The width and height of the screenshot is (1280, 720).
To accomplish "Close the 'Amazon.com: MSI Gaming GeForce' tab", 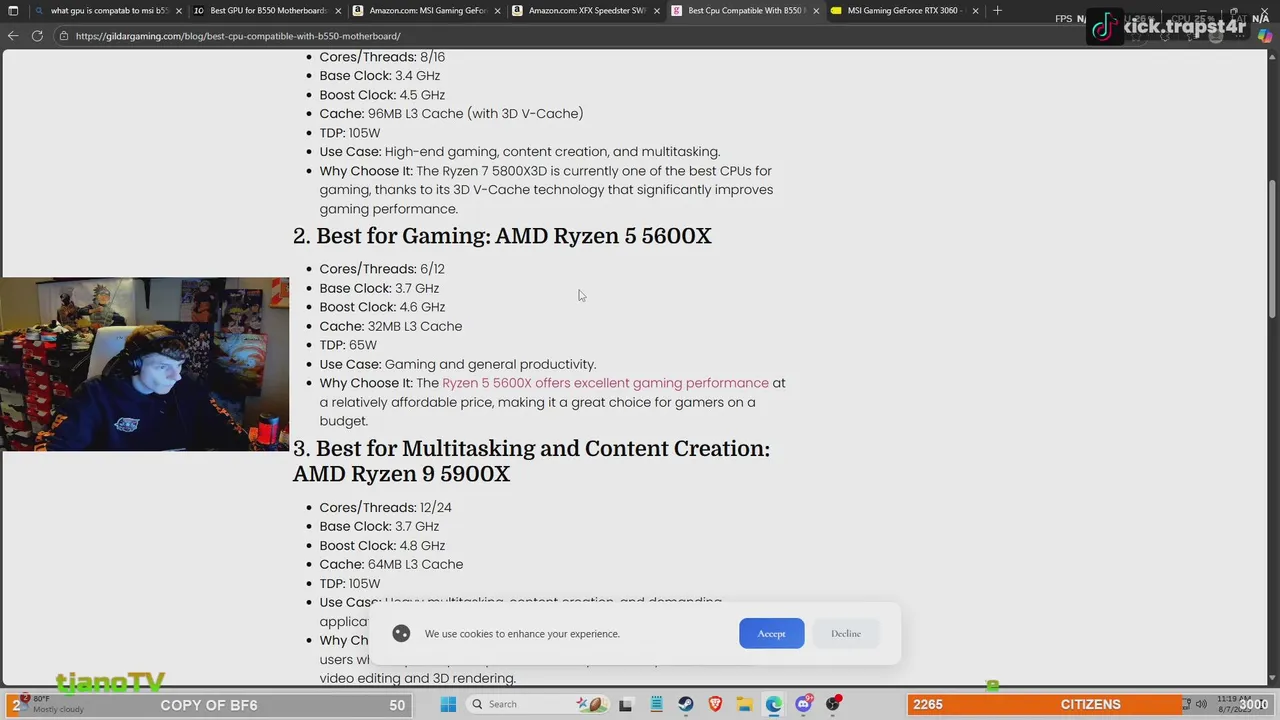I will click(497, 11).
